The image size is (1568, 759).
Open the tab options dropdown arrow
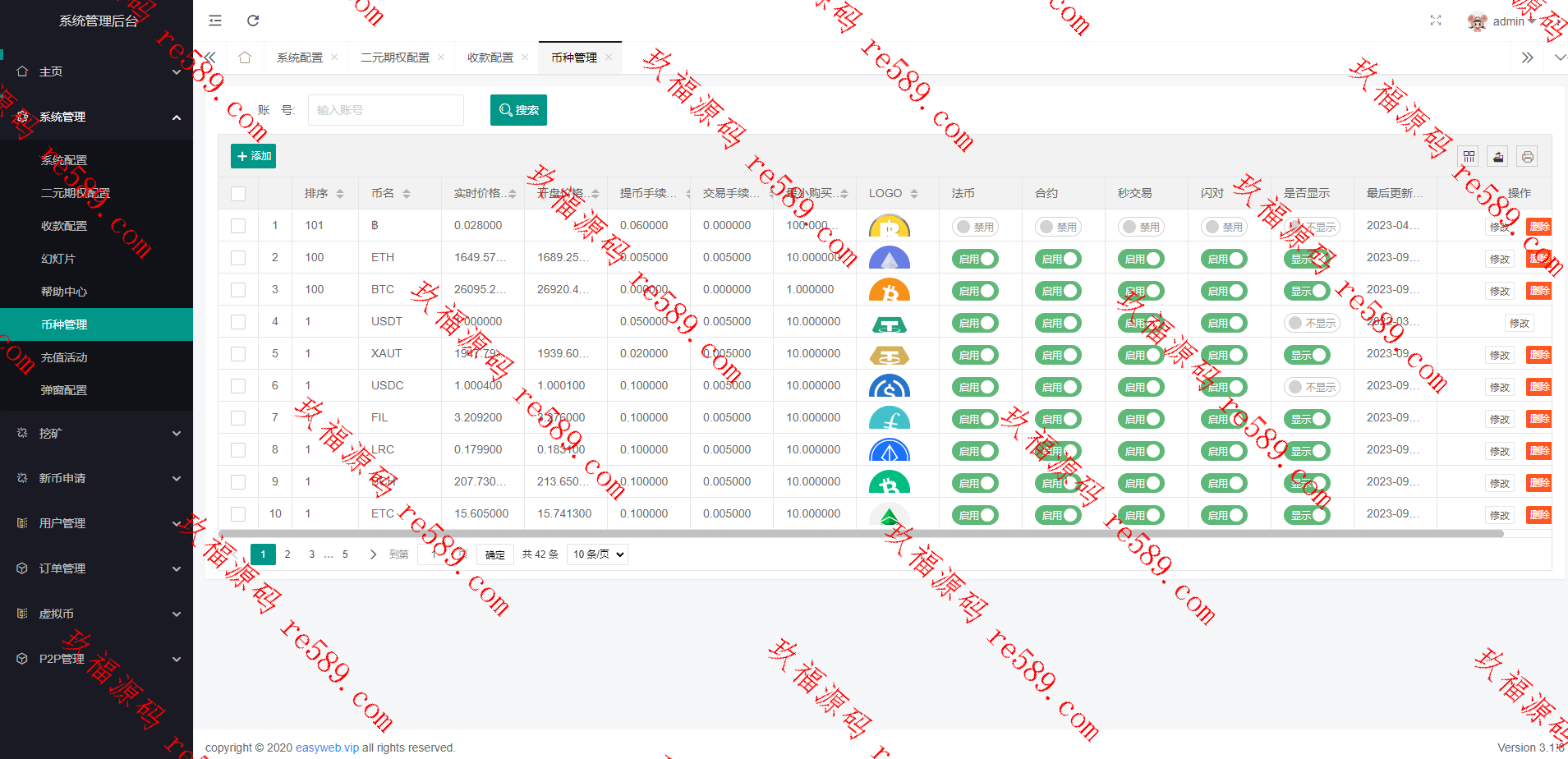point(1560,57)
